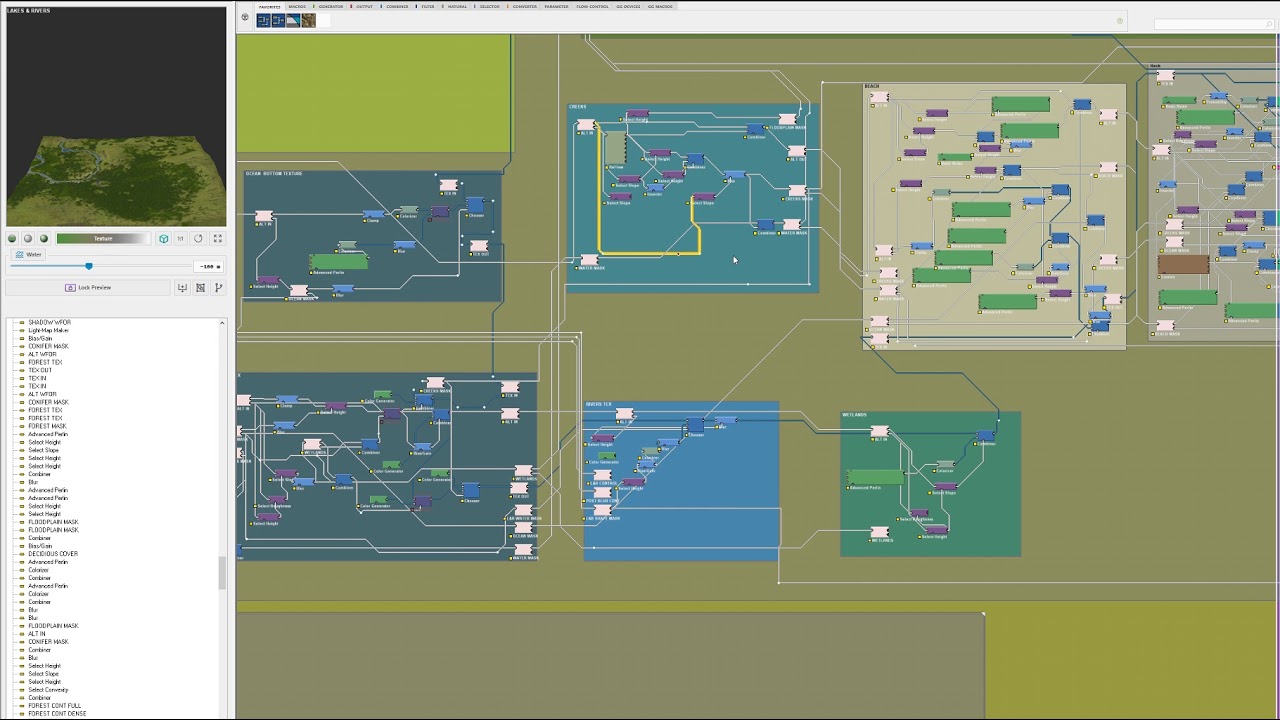Select the glossy green sphere shading button

click(43, 239)
